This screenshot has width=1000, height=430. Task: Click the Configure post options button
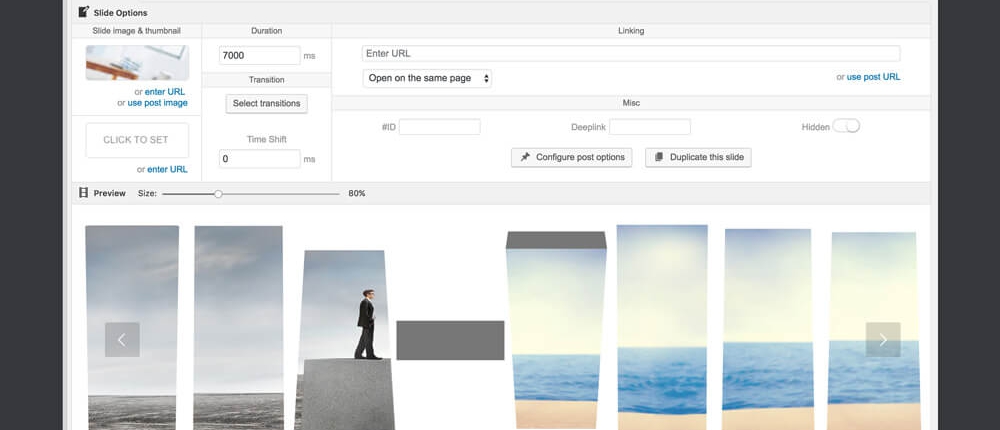571,157
